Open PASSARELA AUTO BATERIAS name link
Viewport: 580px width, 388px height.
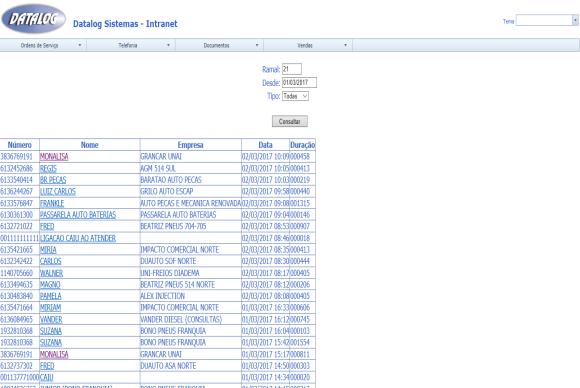[x=78, y=215]
